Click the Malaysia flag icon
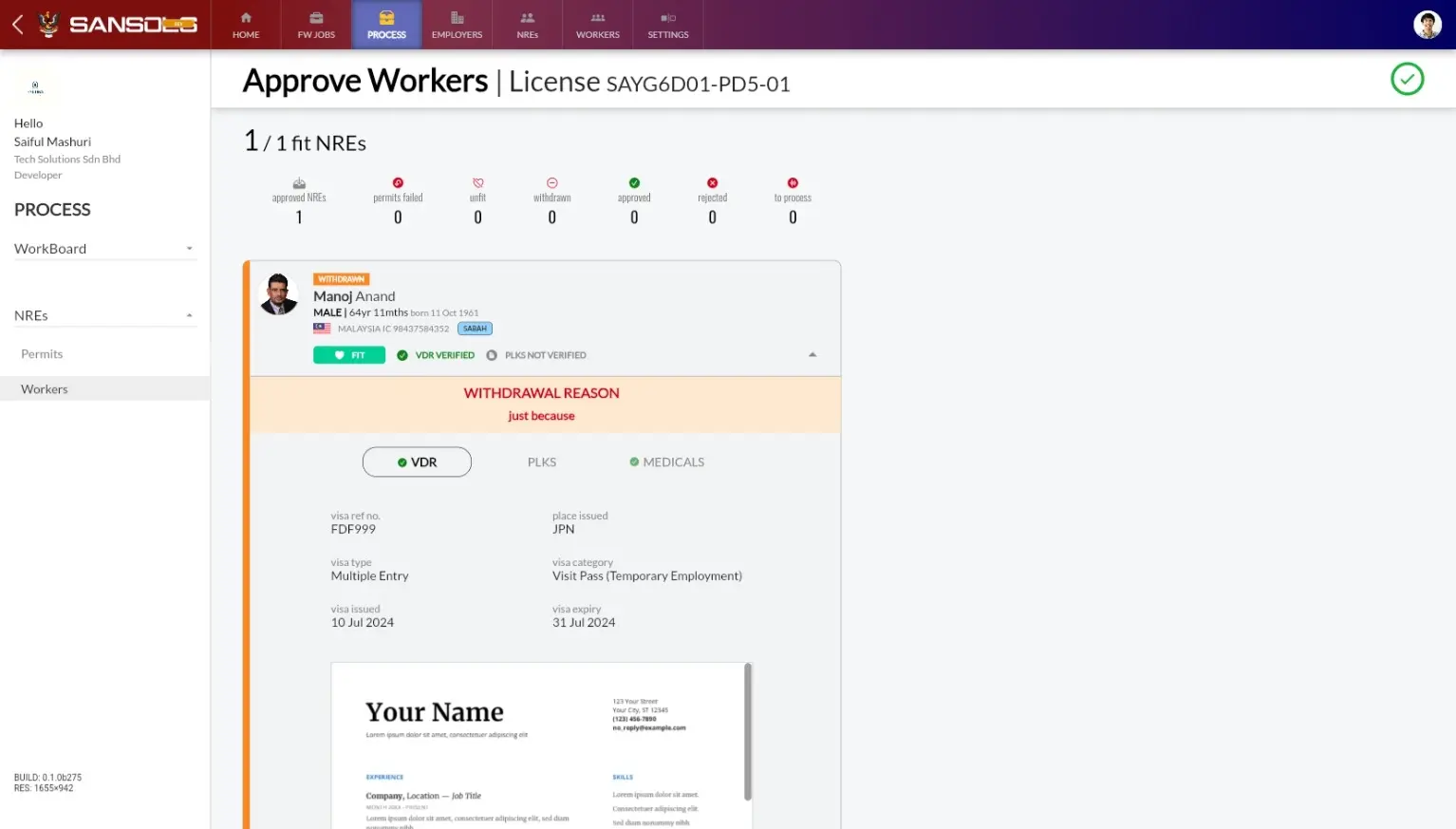The height and width of the screenshot is (829, 1456). (322, 329)
